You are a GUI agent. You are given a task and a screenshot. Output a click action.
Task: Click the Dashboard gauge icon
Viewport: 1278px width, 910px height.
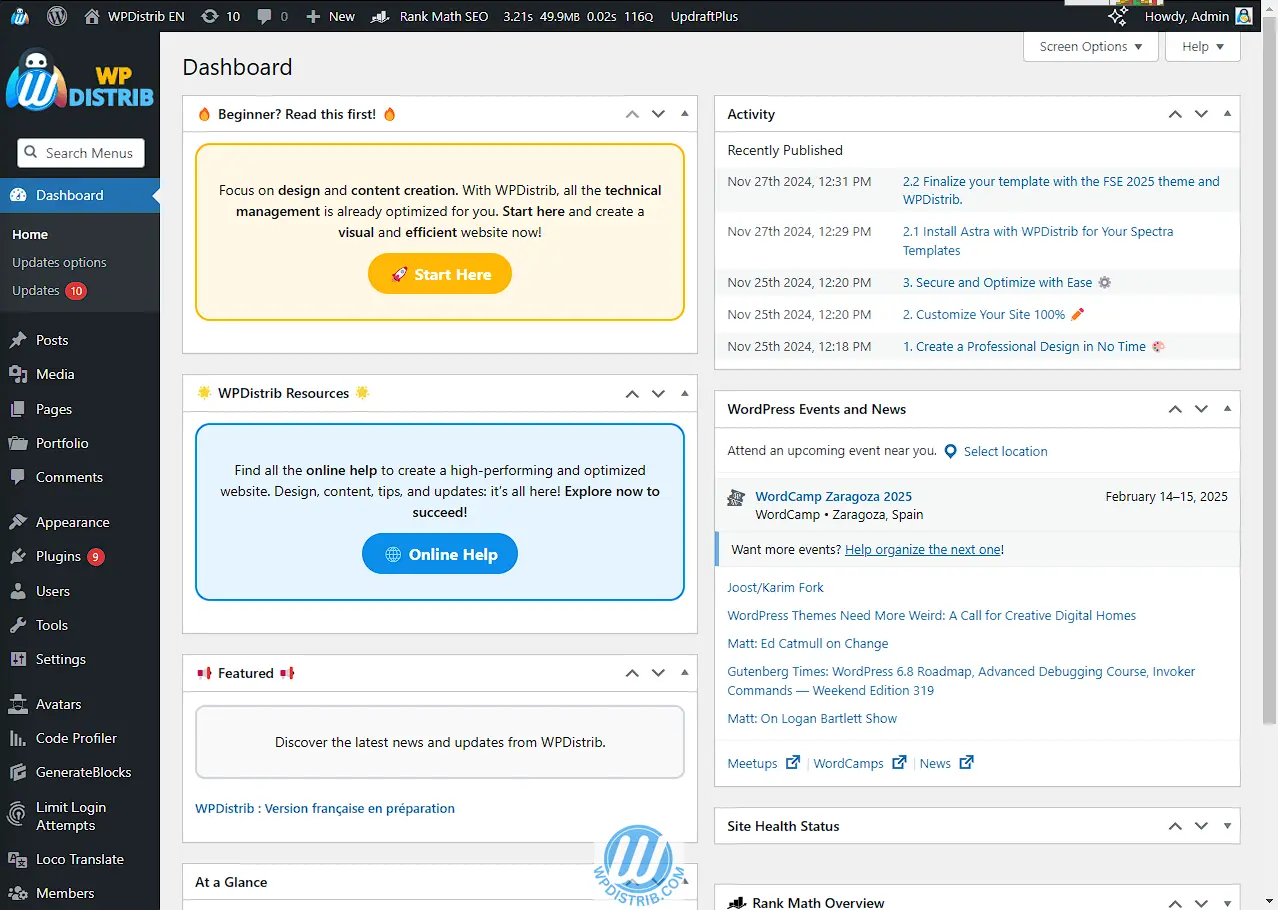(x=18, y=195)
